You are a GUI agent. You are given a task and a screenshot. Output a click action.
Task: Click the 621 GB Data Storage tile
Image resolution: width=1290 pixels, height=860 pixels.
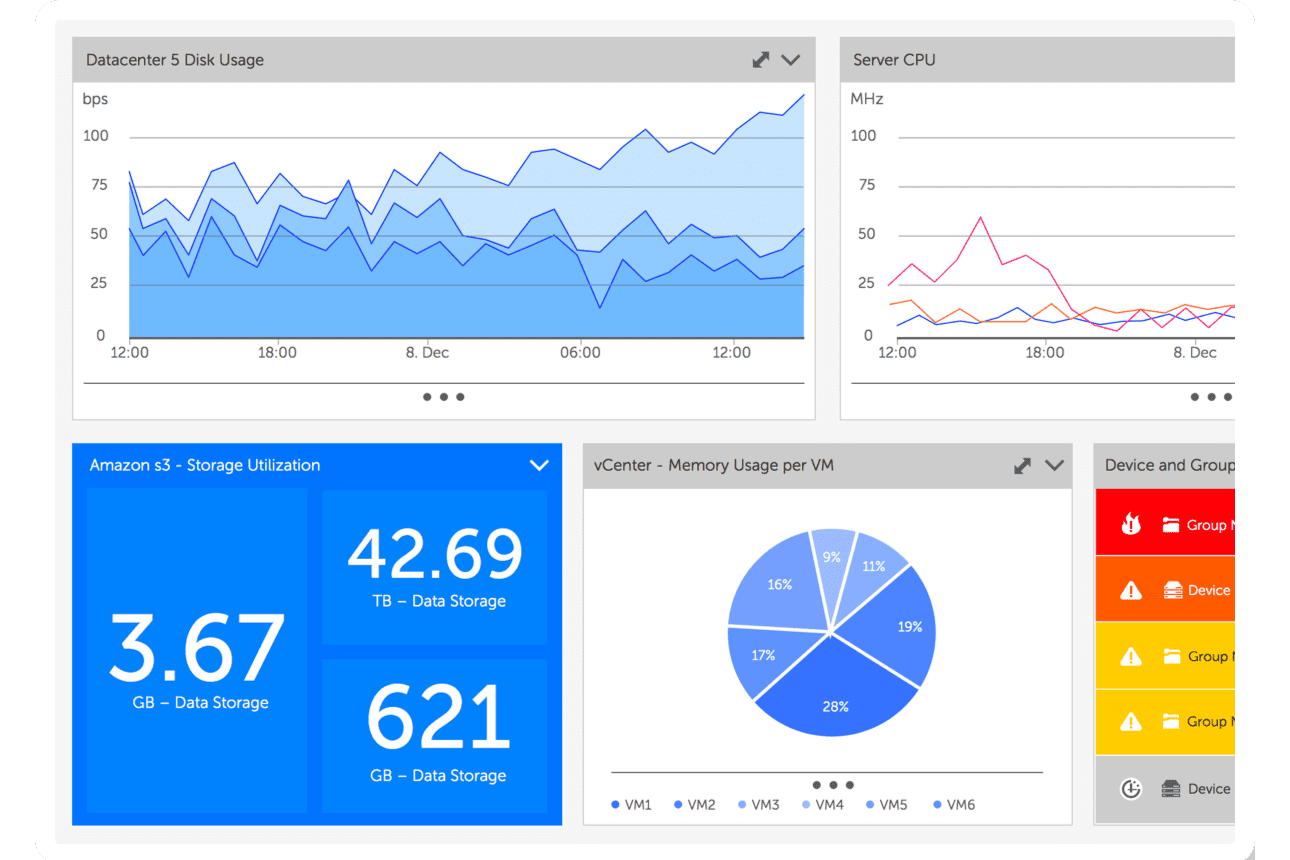pyautogui.click(x=434, y=735)
